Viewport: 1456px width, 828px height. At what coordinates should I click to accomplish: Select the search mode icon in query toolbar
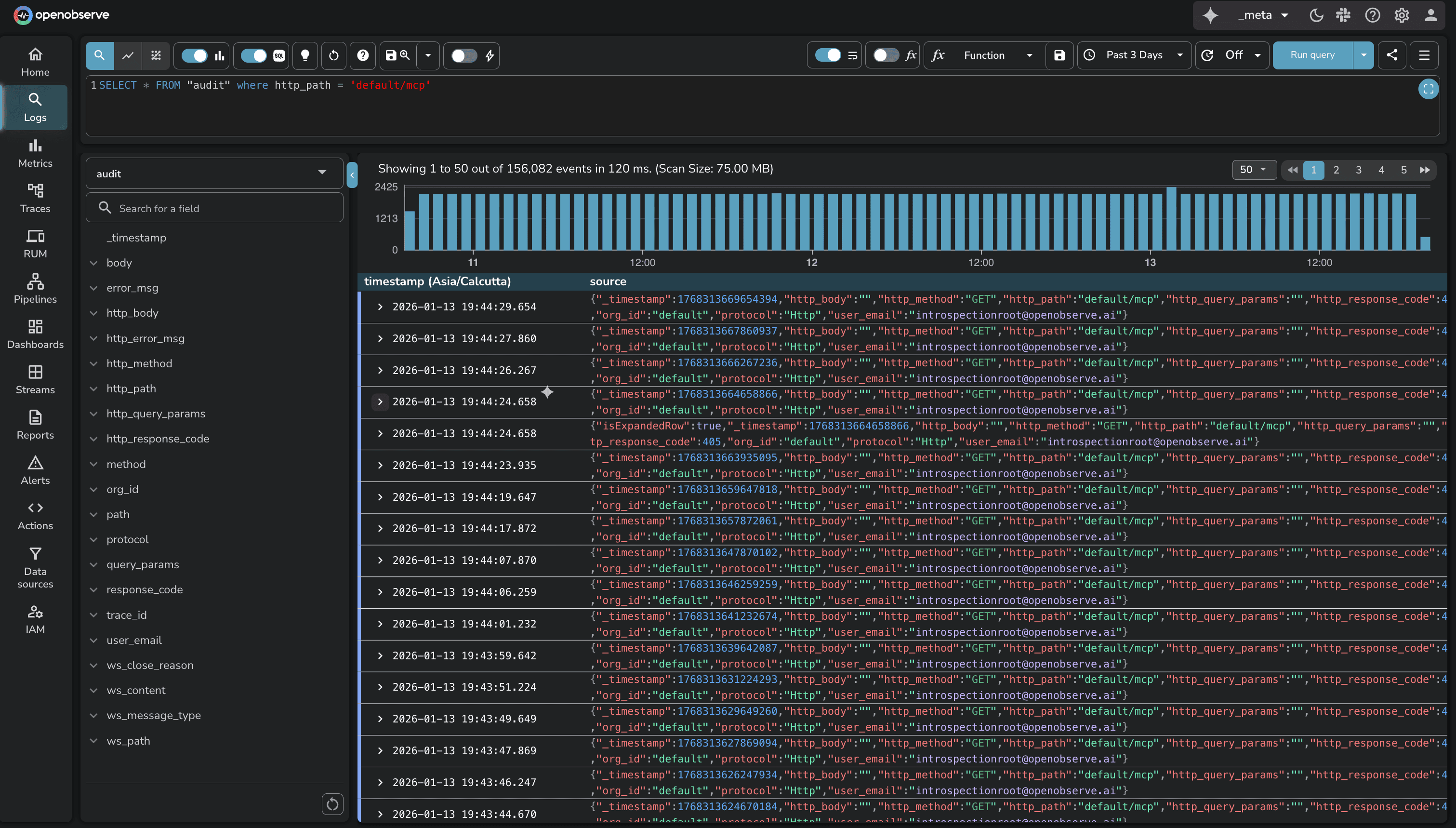pyautogui.click(x=99, y=55)
